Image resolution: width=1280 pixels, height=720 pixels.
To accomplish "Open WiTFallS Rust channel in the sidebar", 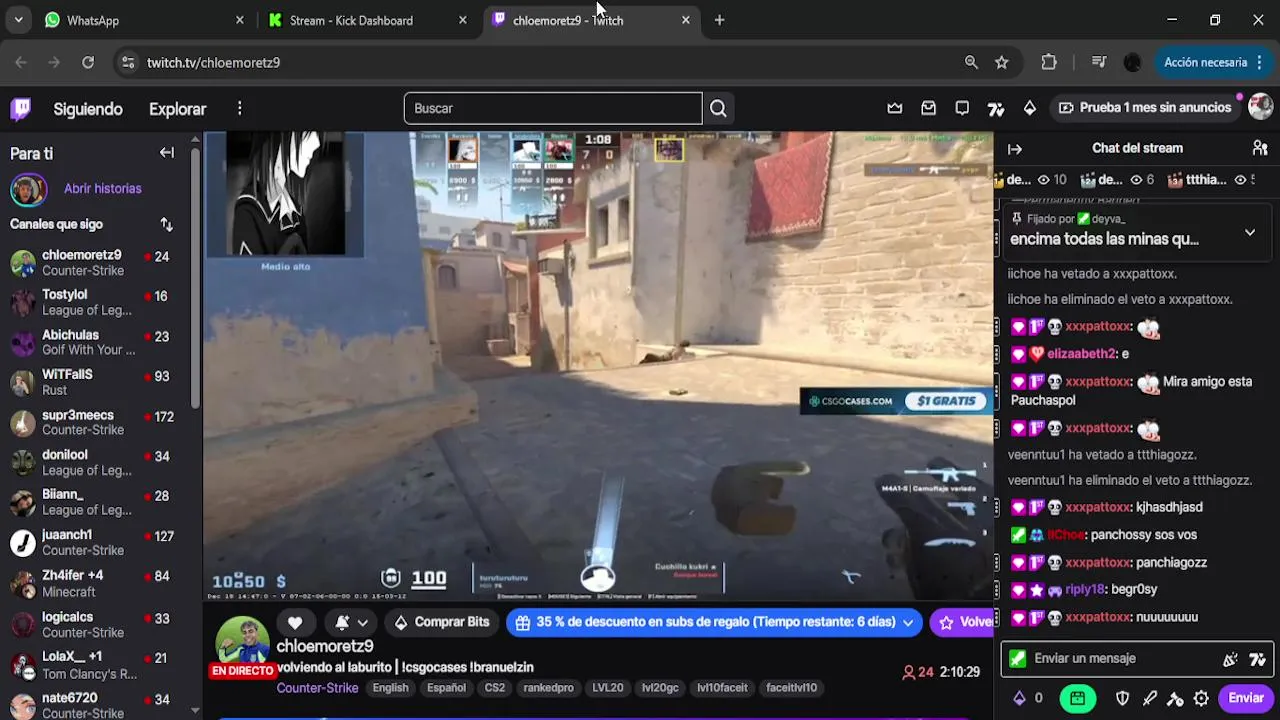I will pyautogui.click(x=95, y=382).
